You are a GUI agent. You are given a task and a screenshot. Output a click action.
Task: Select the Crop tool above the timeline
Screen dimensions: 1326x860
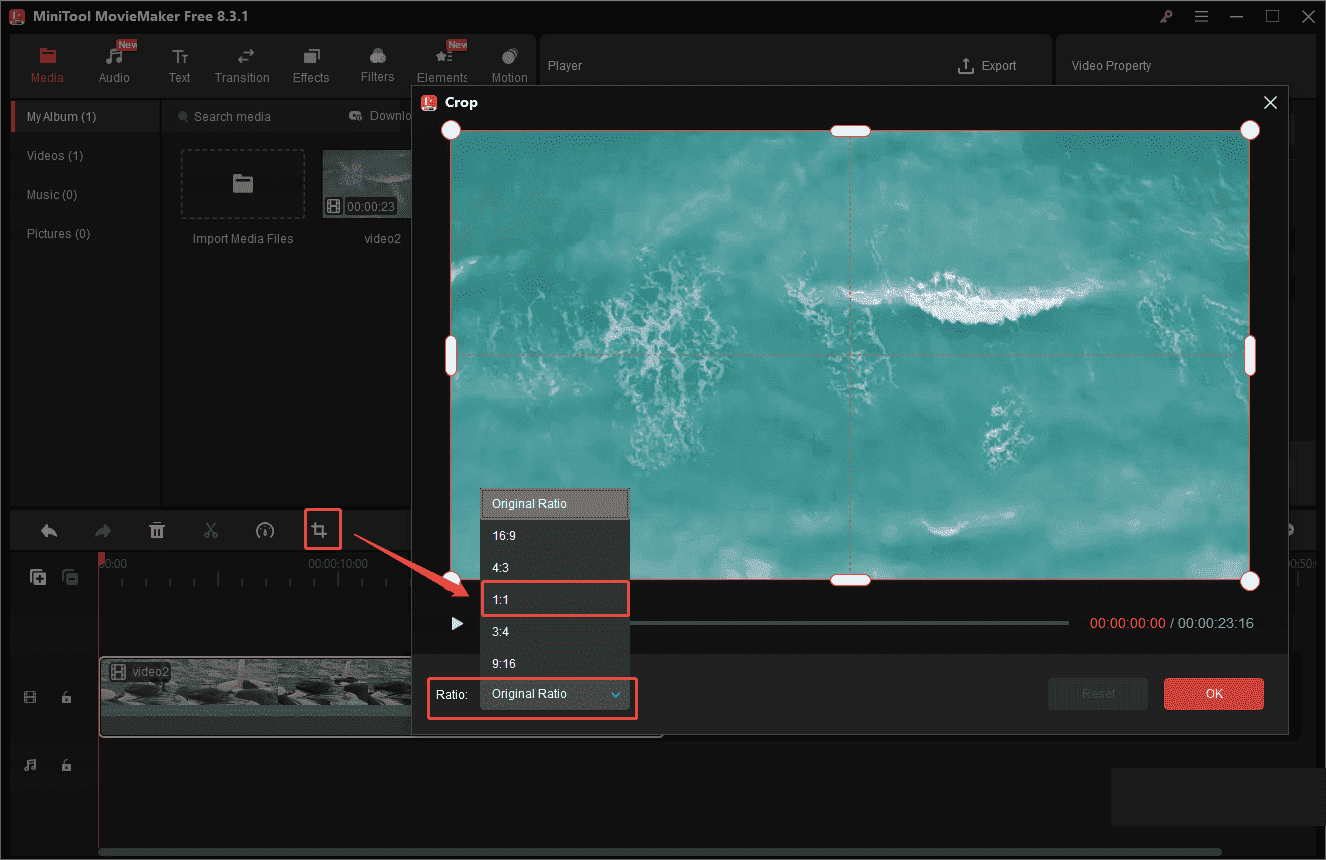pyautogui.click(x=322, y=529)
